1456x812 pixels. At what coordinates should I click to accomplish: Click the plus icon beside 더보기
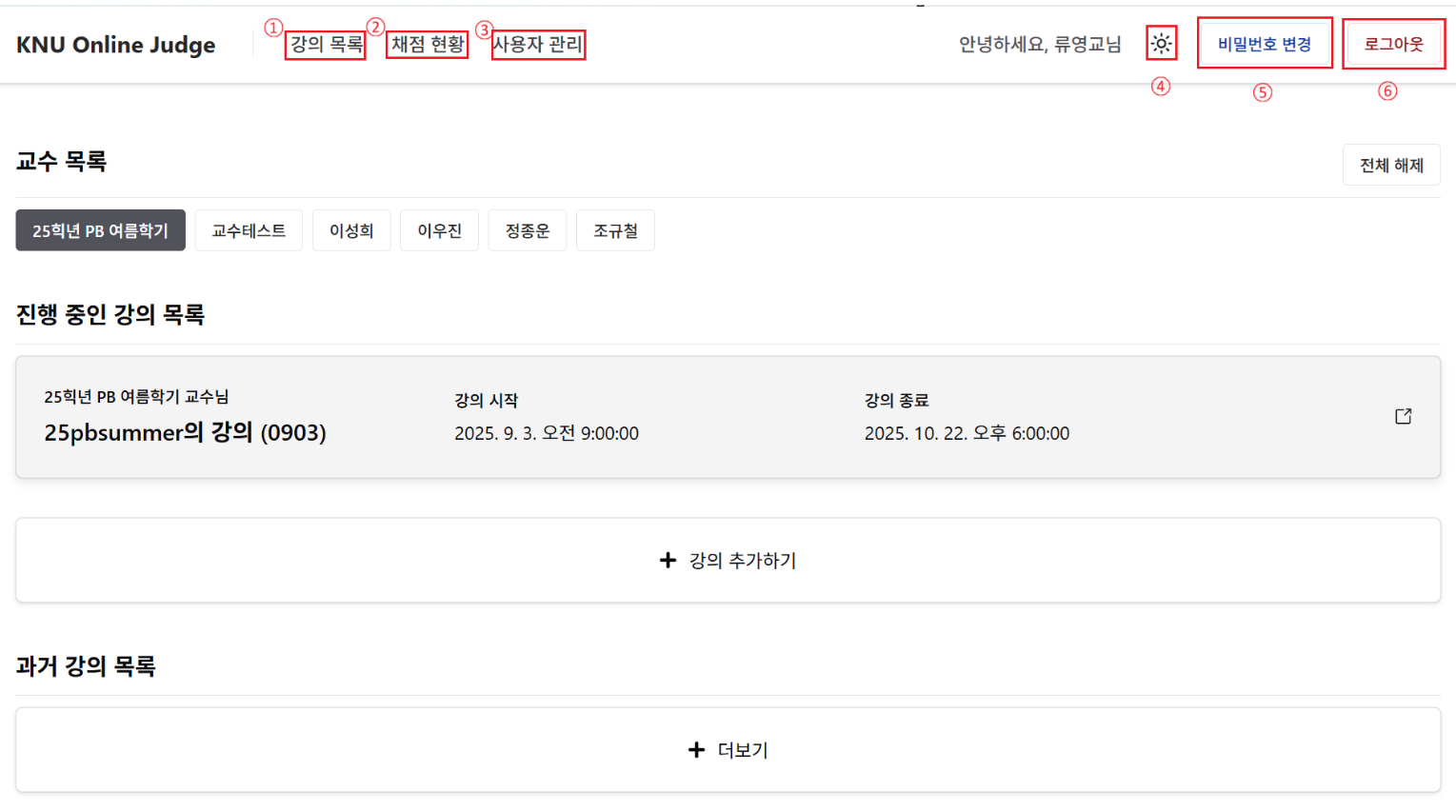coord(696,750)
